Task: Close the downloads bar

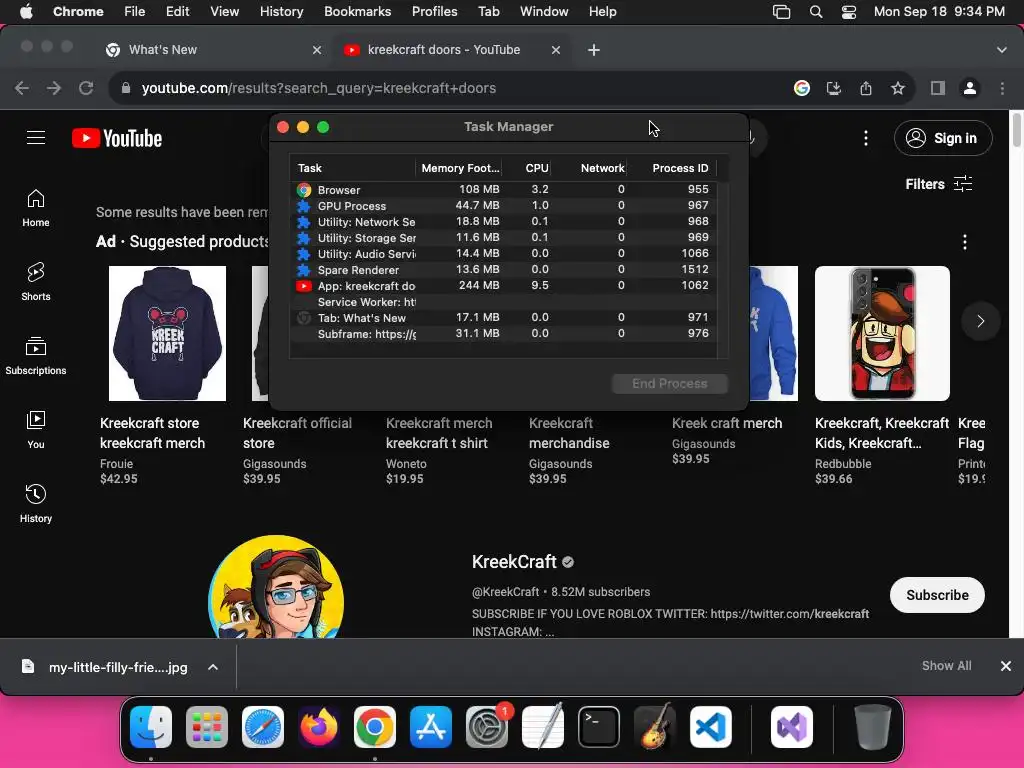Action: pyautogui.click(x=1006, y=665)
